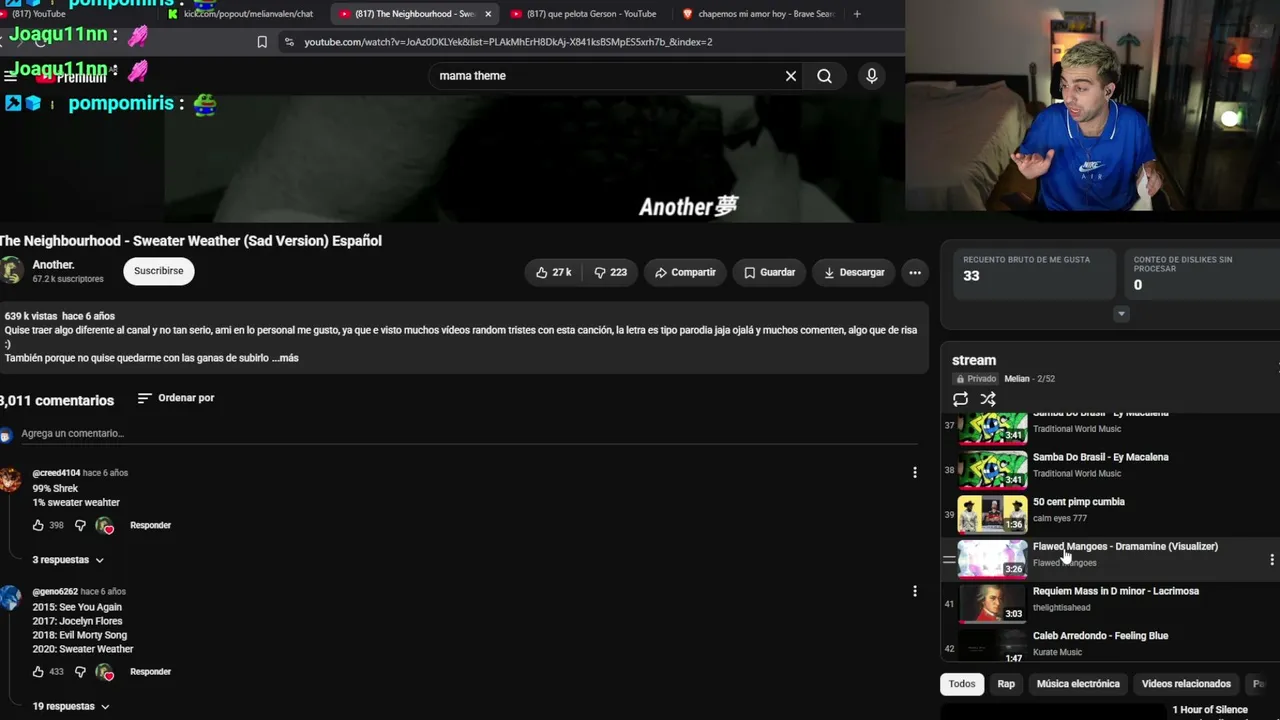Play 'Caleb Arredondo - Feeling Blue' title
Image resolution: width=1280 pixels, height=720 pixels.
point(1100,636)
